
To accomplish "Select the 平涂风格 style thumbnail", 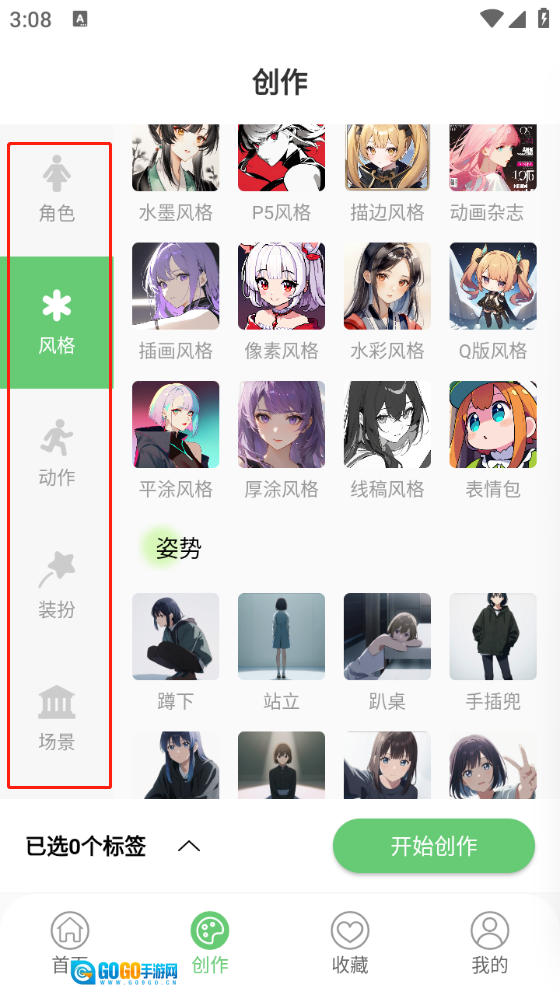I will 175,425.
